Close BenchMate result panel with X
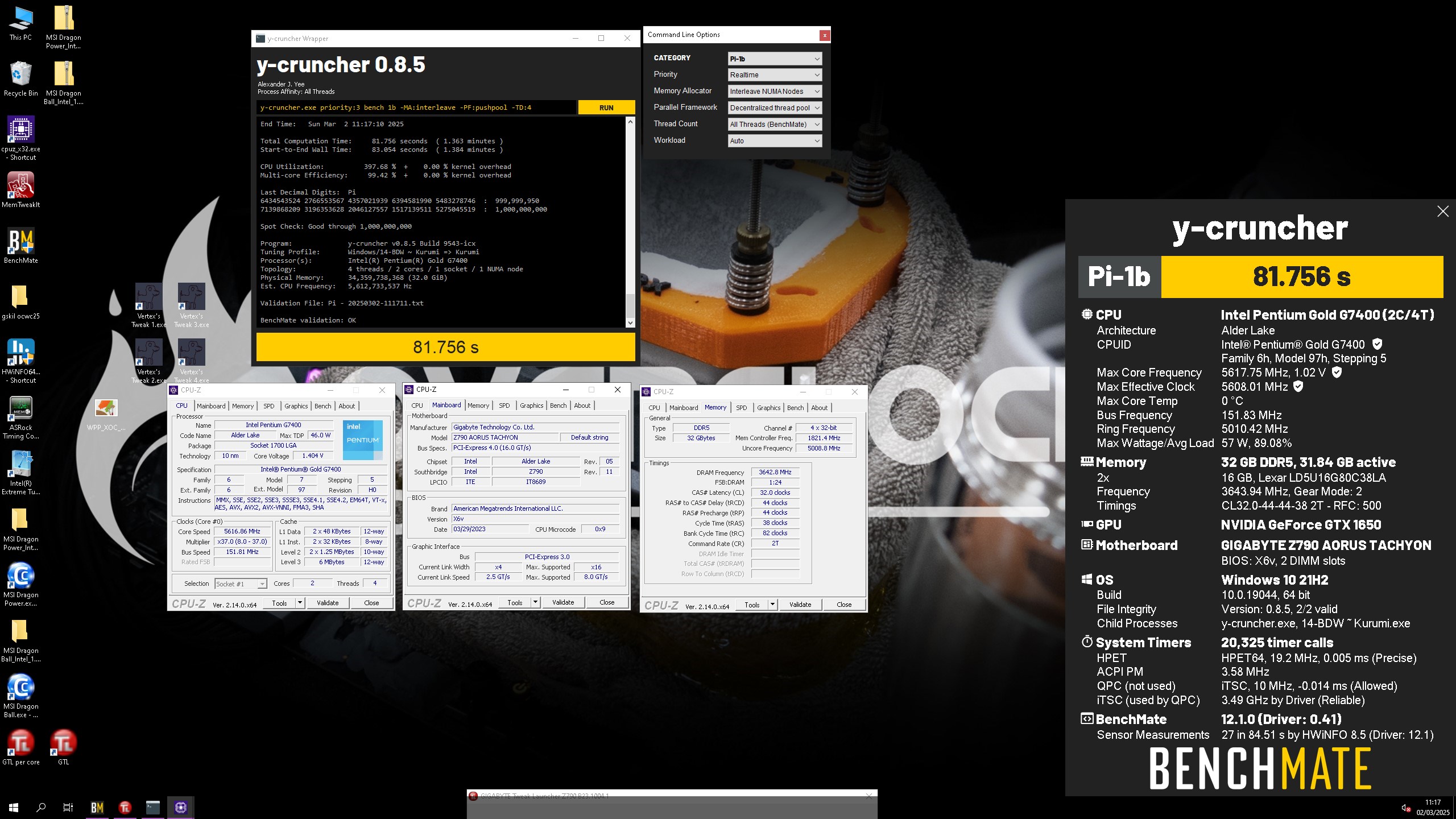1456x819 pixels. (1442, 212)
